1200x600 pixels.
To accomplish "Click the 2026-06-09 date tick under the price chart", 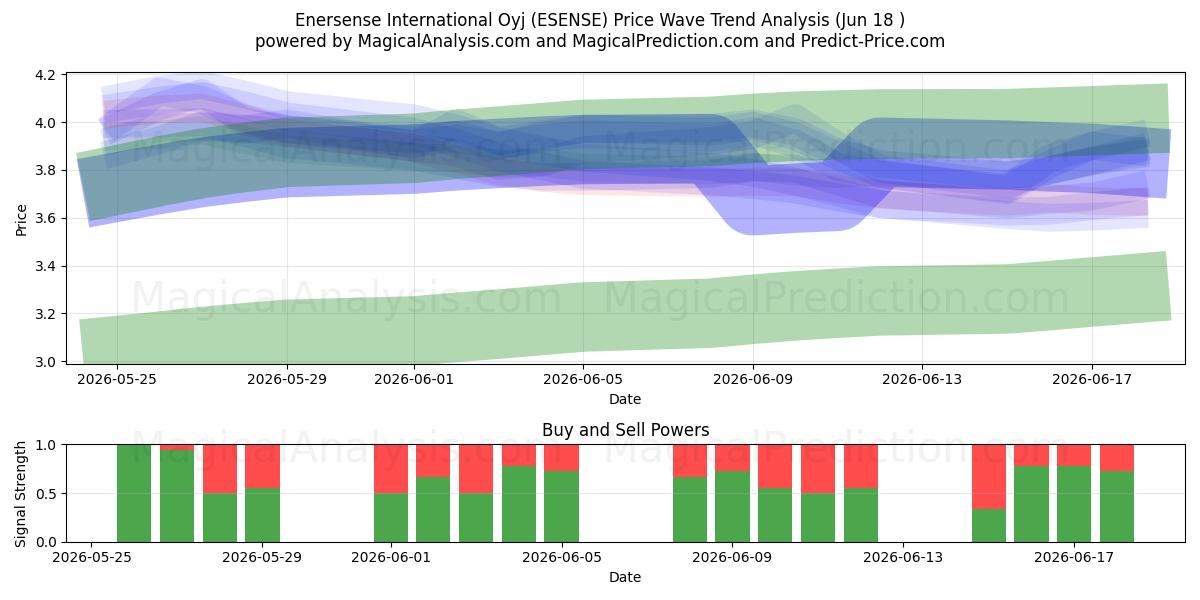I will [x=753, y=379].
